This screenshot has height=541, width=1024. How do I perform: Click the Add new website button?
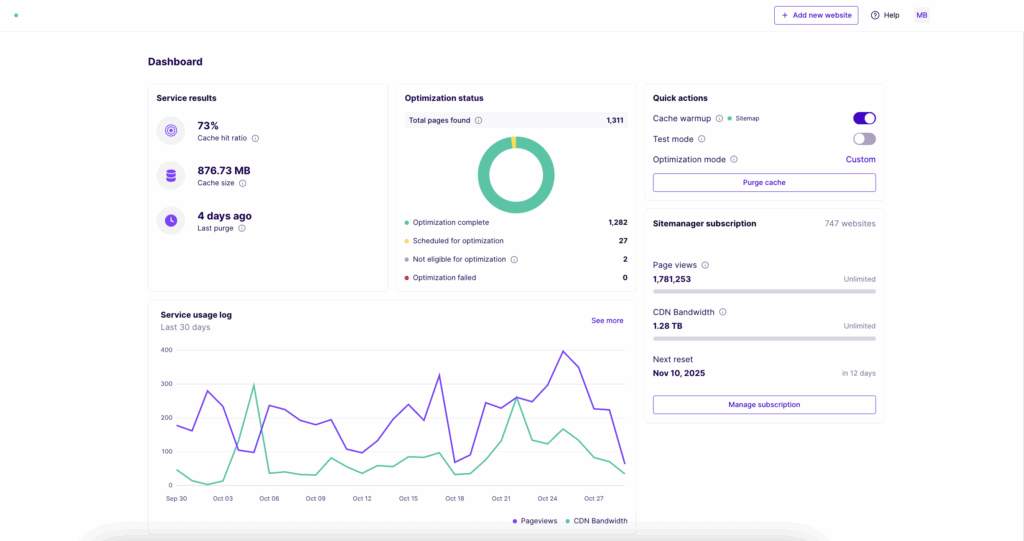tap(816, 15)
